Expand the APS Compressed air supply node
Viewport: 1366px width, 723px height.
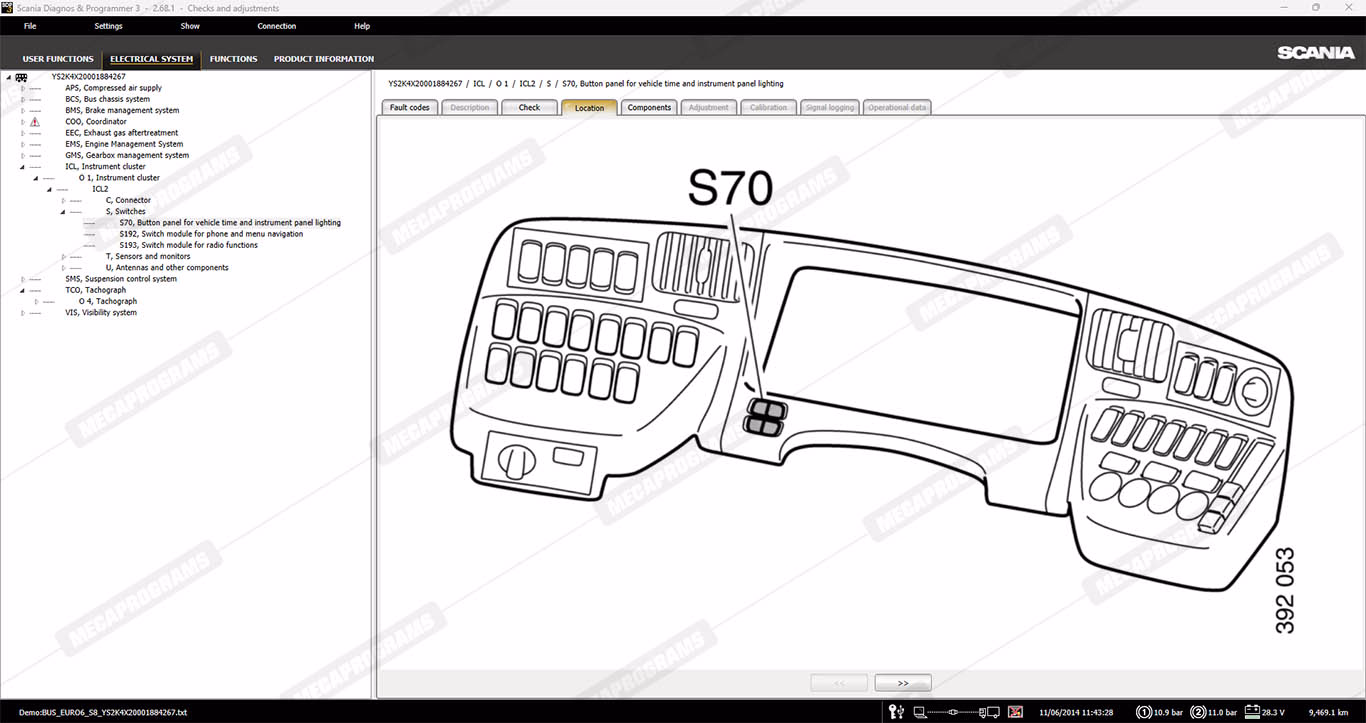[x=23, y=88]
